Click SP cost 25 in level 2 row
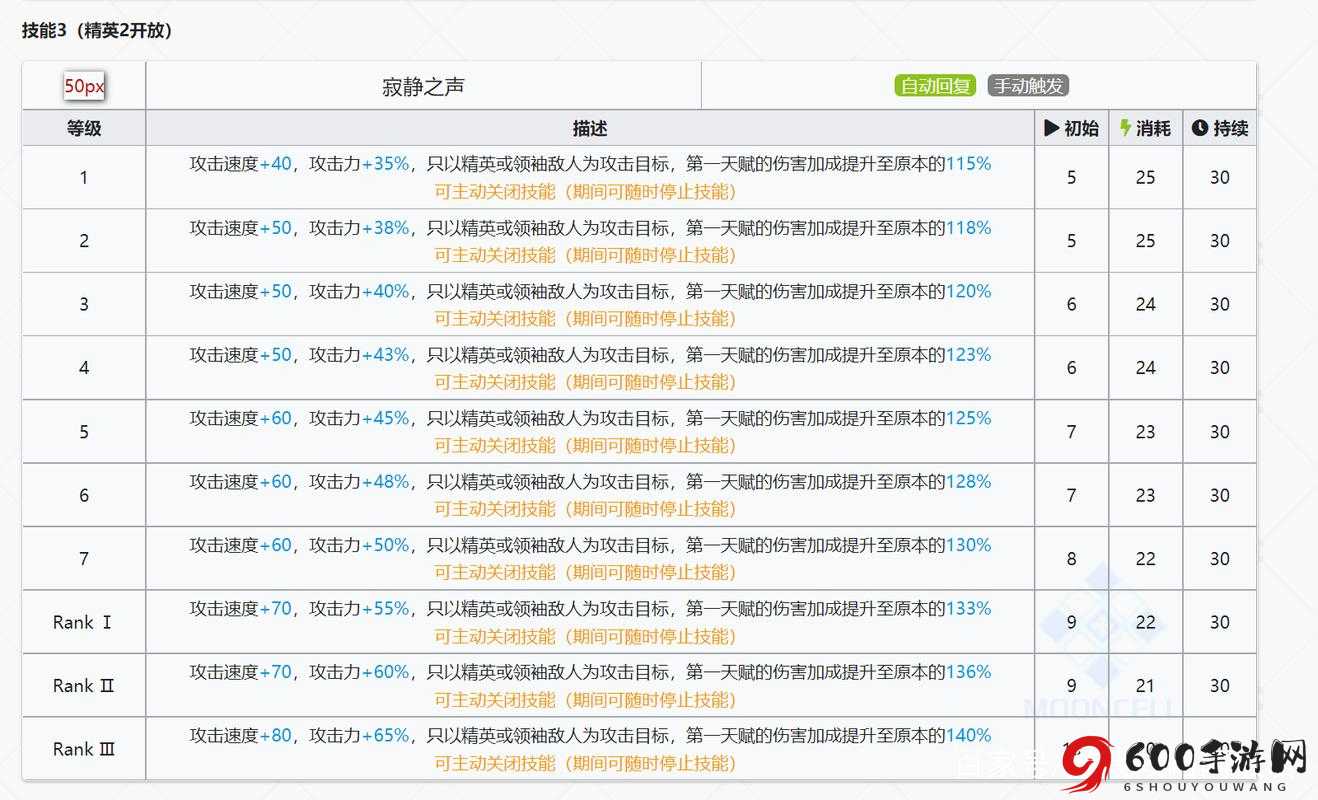 tap(1146, 241)
